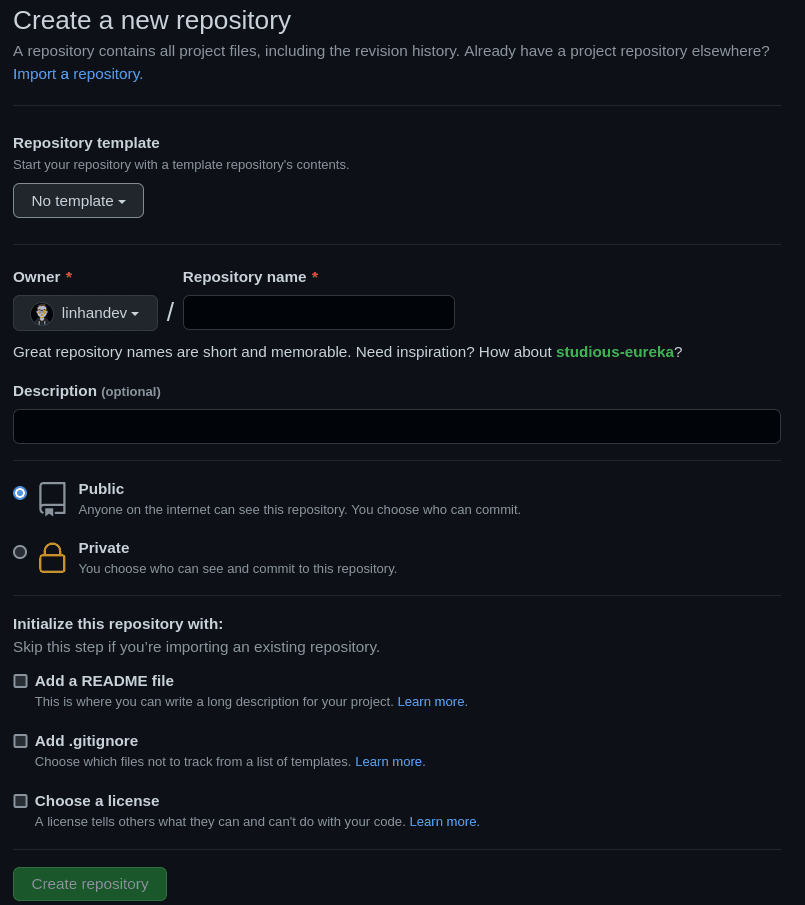This screenshot has height=905, width=805.
Task: Expand the linhandev owner dropdown
Action: click(86, 313)
